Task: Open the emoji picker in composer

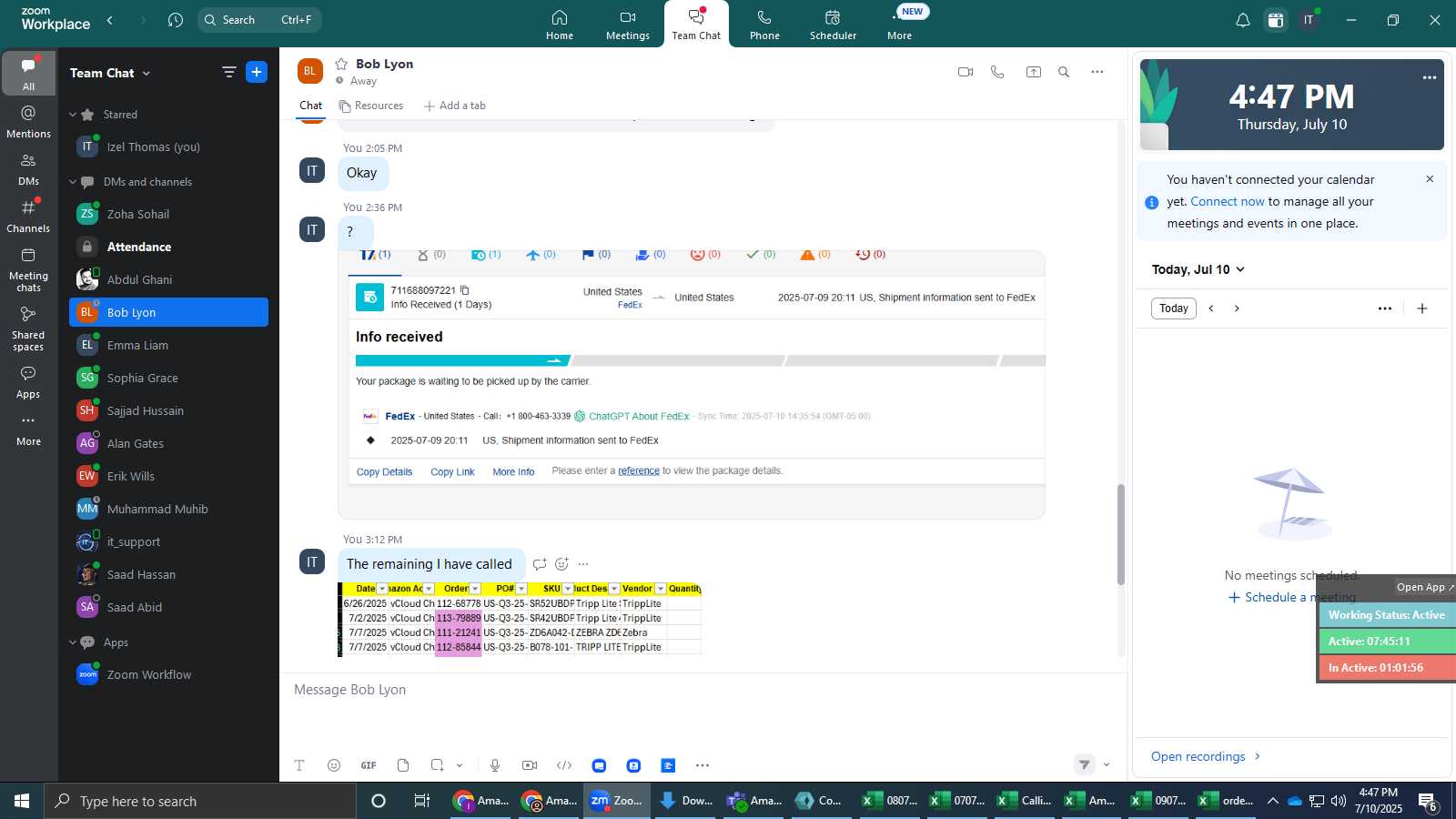Action: (x=334, y=765)
